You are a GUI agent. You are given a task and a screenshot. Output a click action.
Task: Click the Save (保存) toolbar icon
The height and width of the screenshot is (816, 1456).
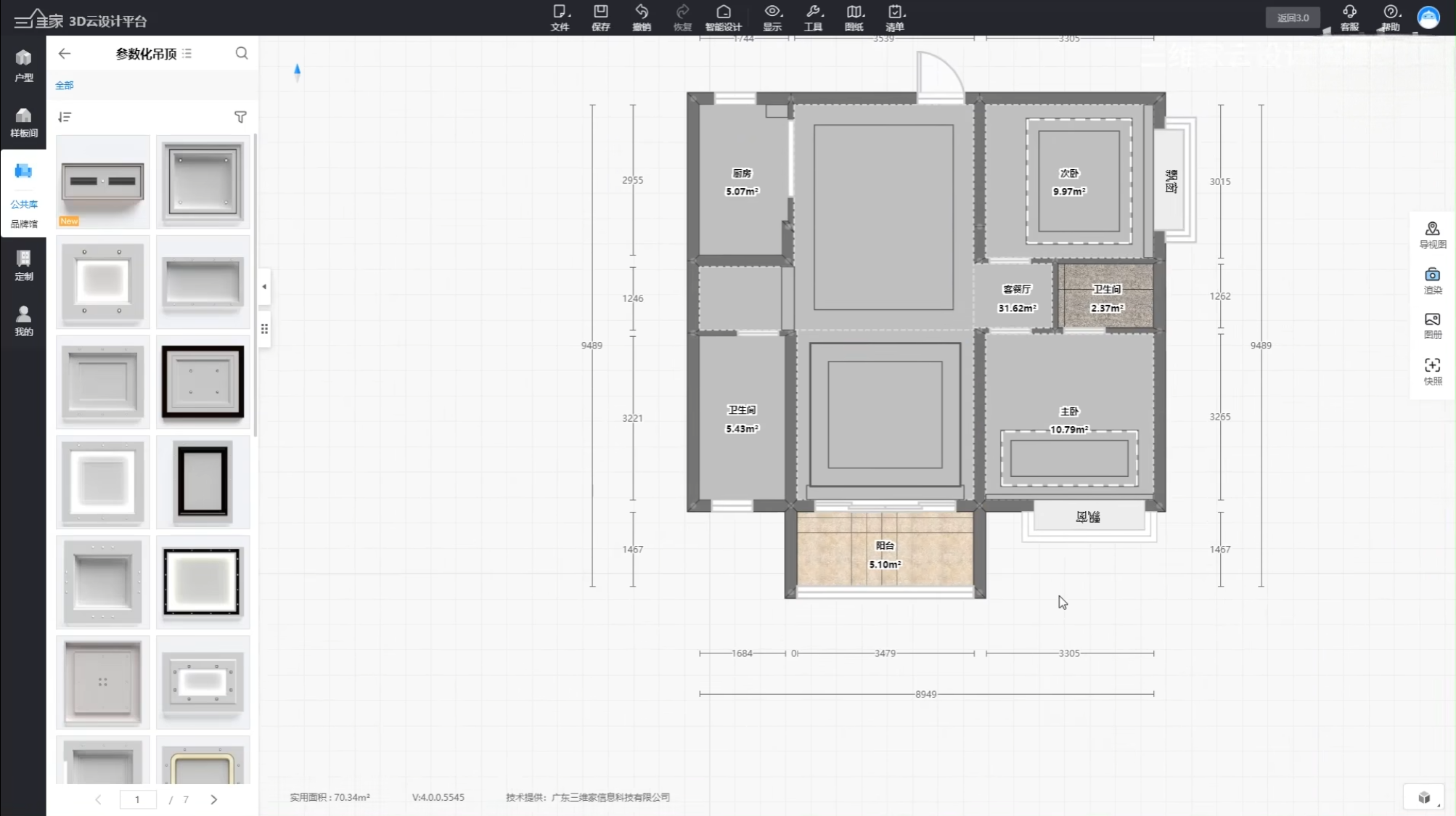[600, 17]
